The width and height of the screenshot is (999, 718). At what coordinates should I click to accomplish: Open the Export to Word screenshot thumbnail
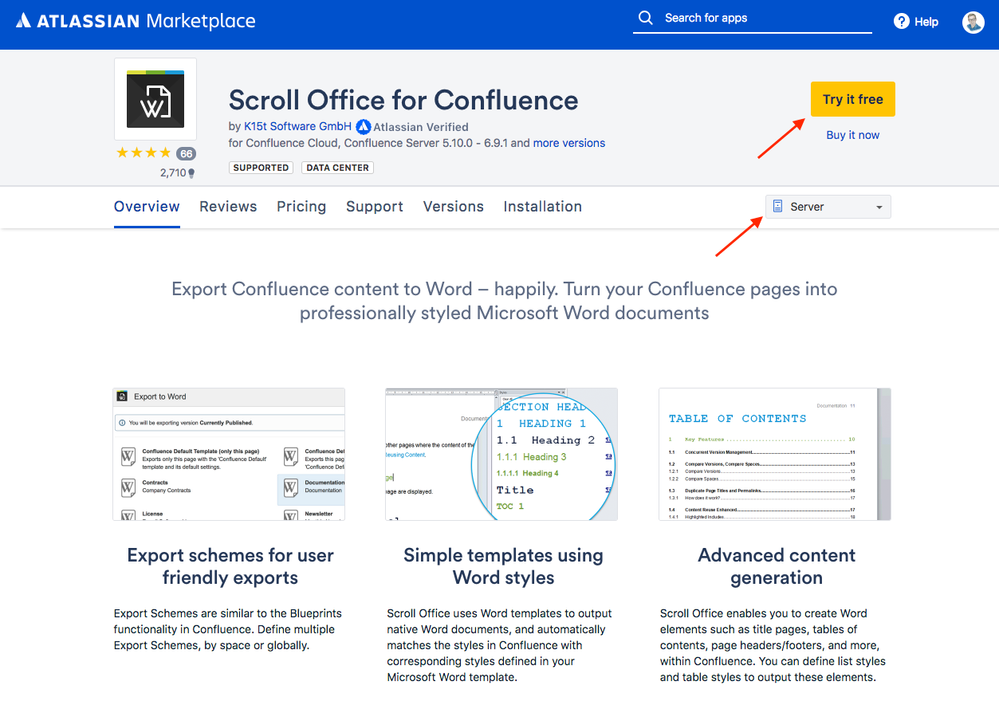(229, 454)
